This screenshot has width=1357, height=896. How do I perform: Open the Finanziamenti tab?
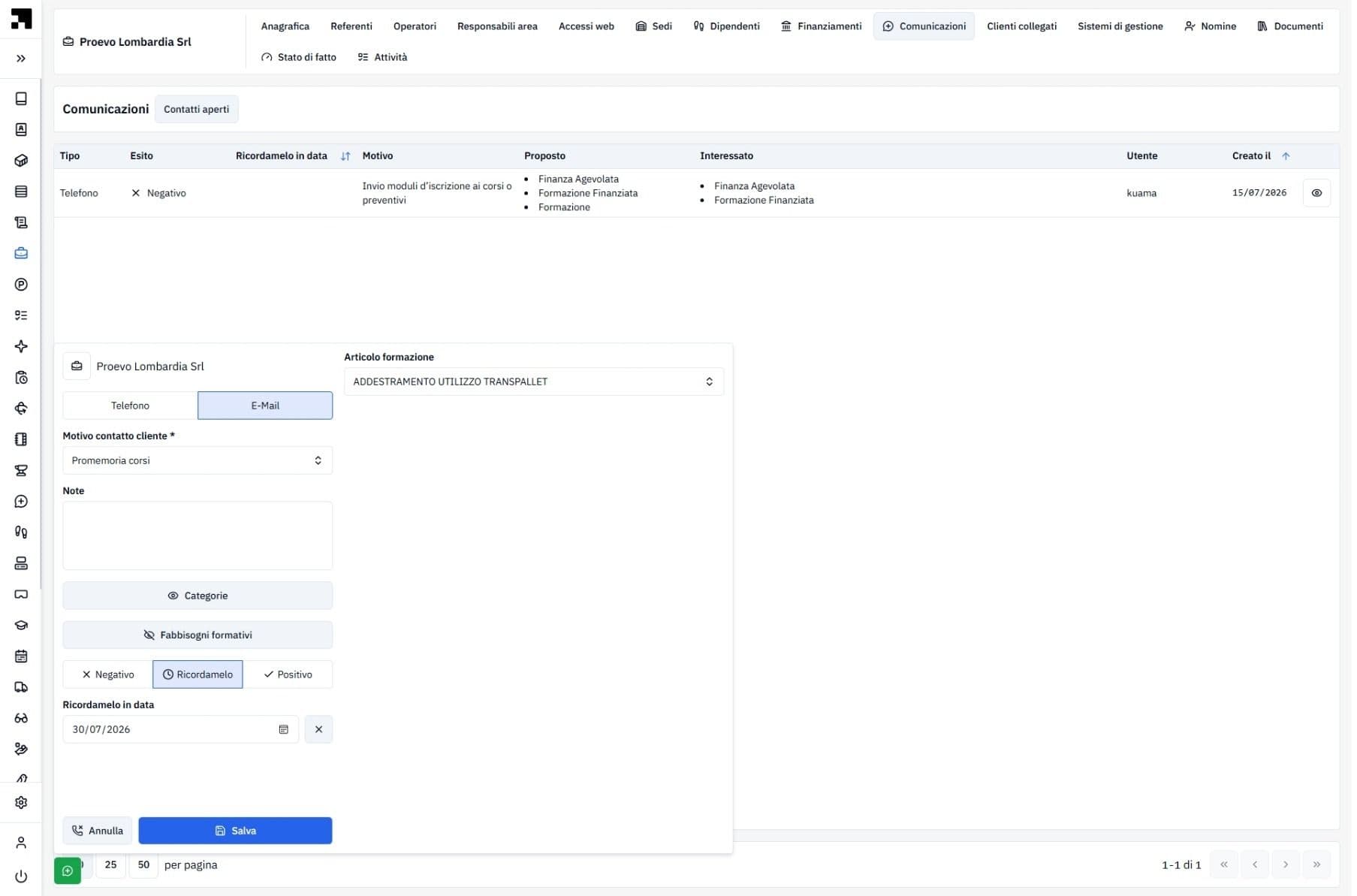pos(821,26)
